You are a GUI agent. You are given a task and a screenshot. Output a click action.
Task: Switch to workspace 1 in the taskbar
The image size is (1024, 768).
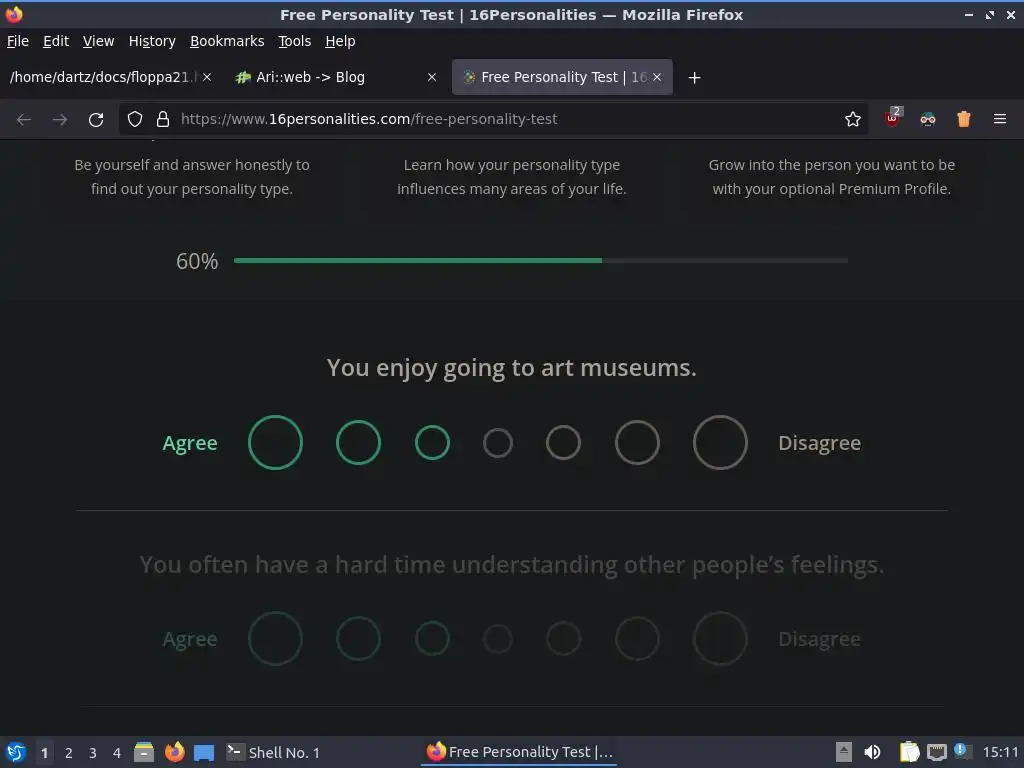pyautogui.click(x=44, y=753)
